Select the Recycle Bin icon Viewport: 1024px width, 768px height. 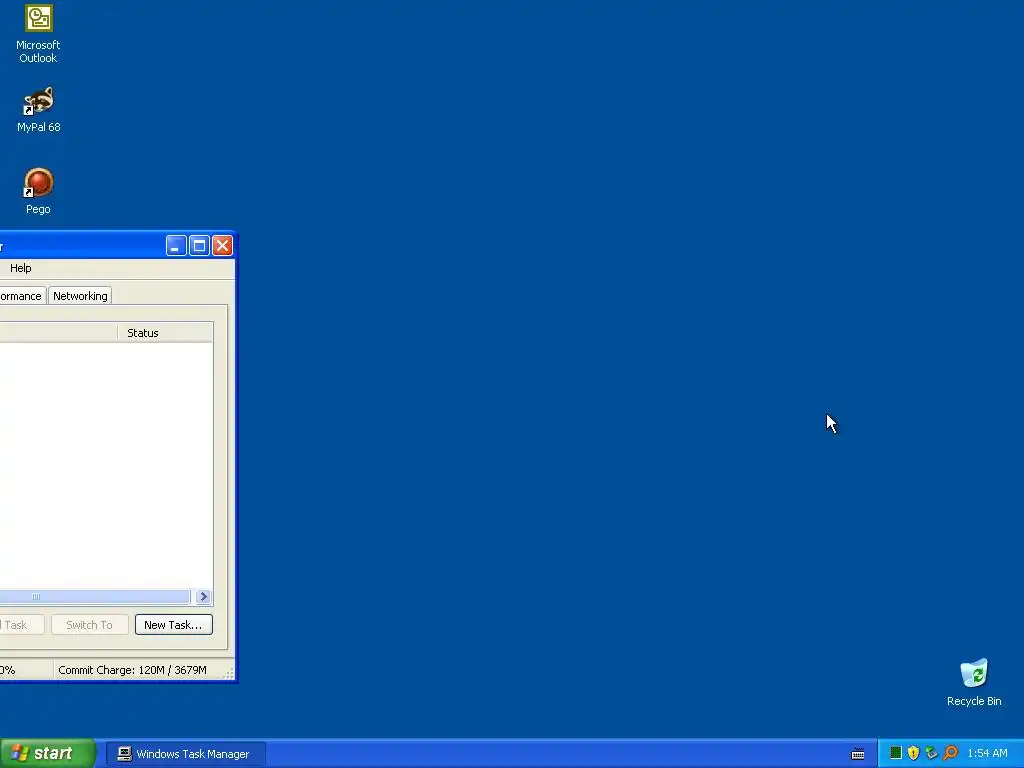coord(974,682)
